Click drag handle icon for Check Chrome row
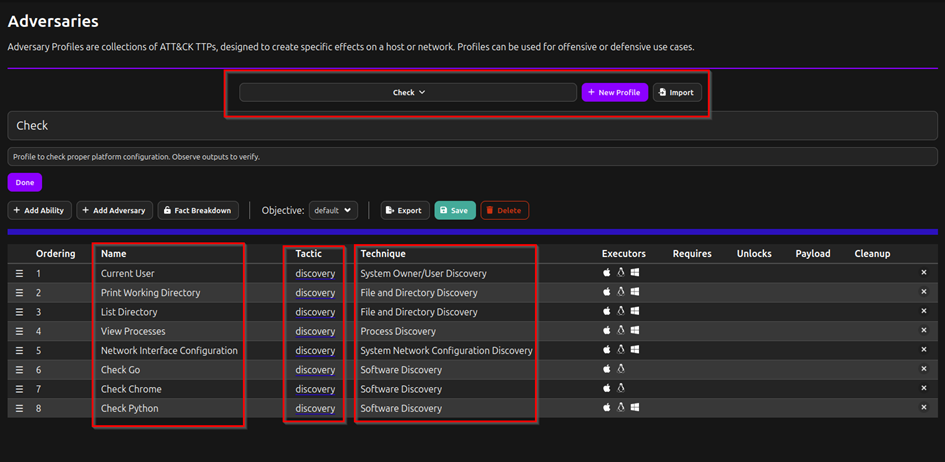The width and height of the screenshot is (945, 462). coord(18,389)
